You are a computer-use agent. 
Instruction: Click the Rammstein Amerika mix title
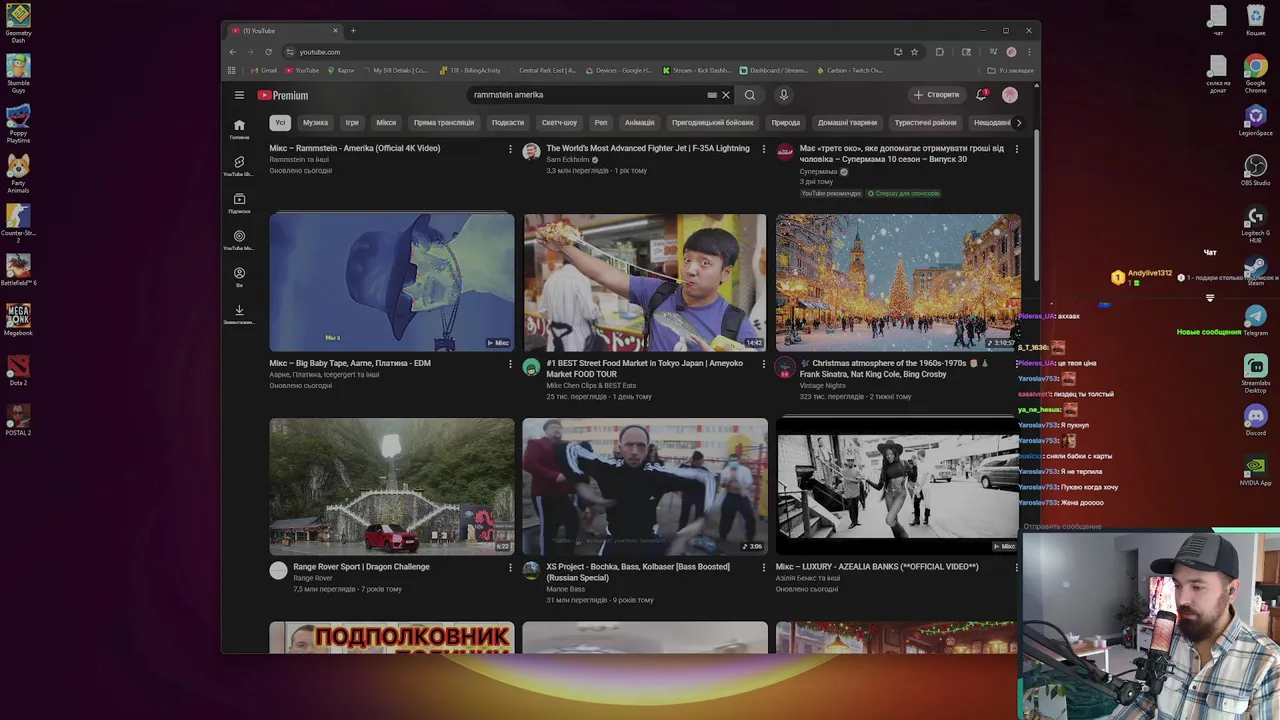point(355,148)
